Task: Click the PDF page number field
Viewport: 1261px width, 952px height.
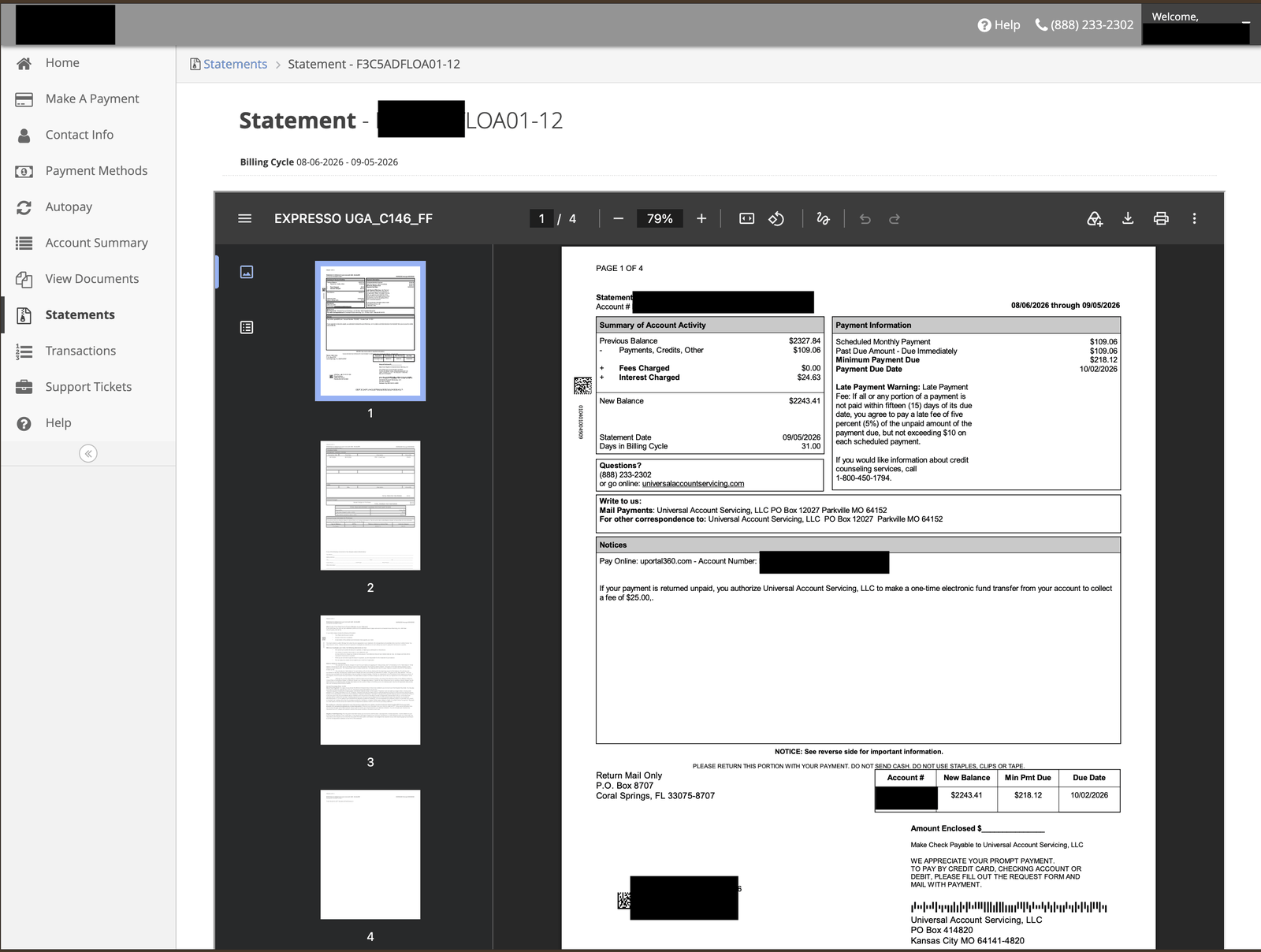Action: click(541, 218)
